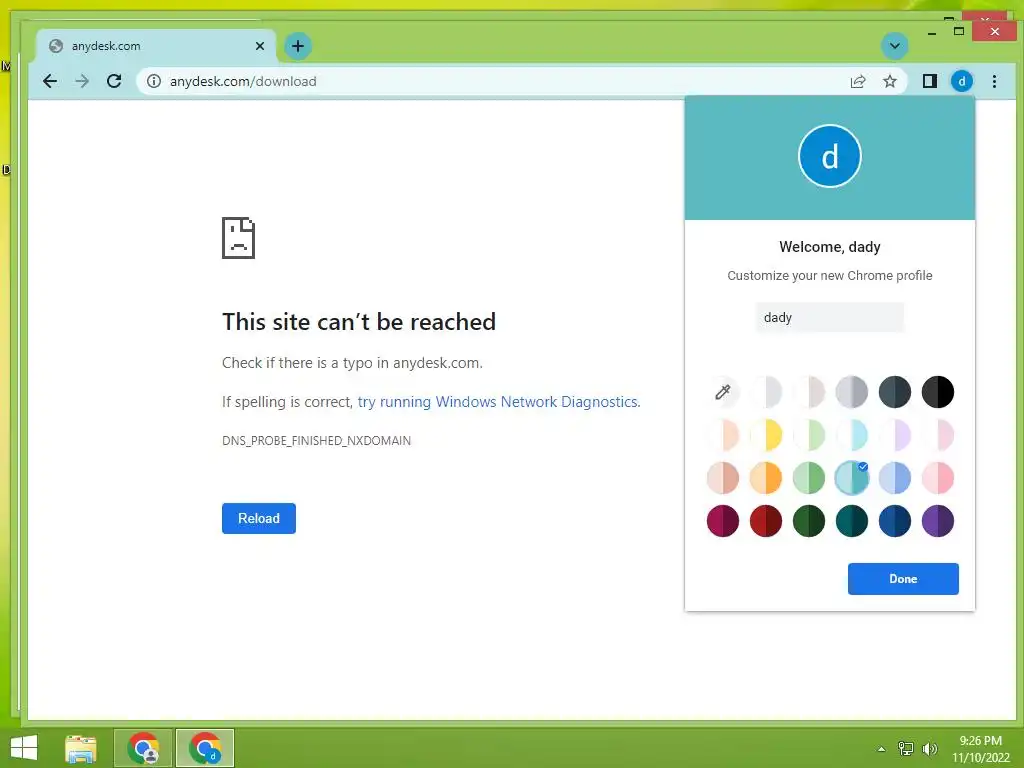Bookmark this tab with the star icon
This screenshot has height=768, width=1024.
(x=889, y=81)
